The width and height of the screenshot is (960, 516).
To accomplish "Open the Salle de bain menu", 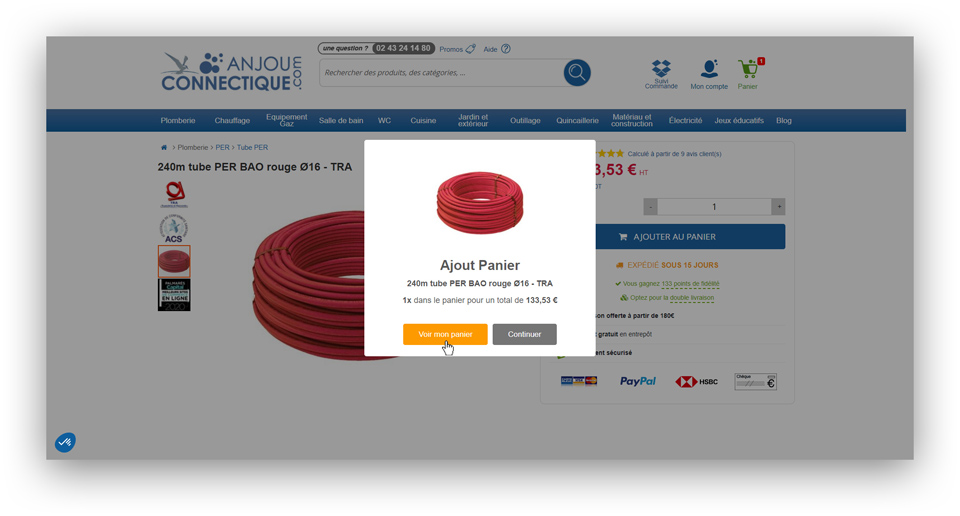I will [x=341, y=121].
